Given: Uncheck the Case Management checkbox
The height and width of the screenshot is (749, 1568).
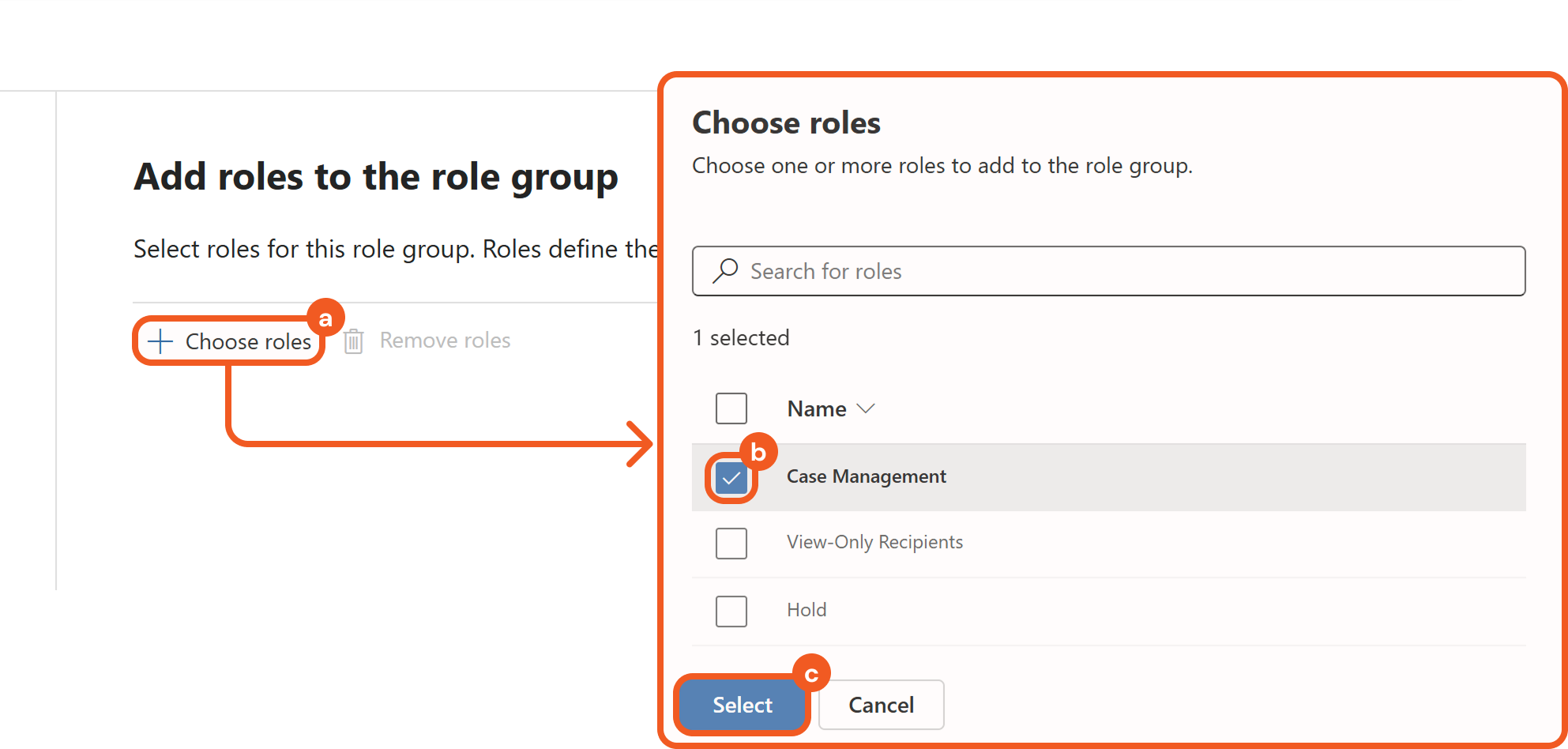Looking at the screenshot, I should (731, 477).
